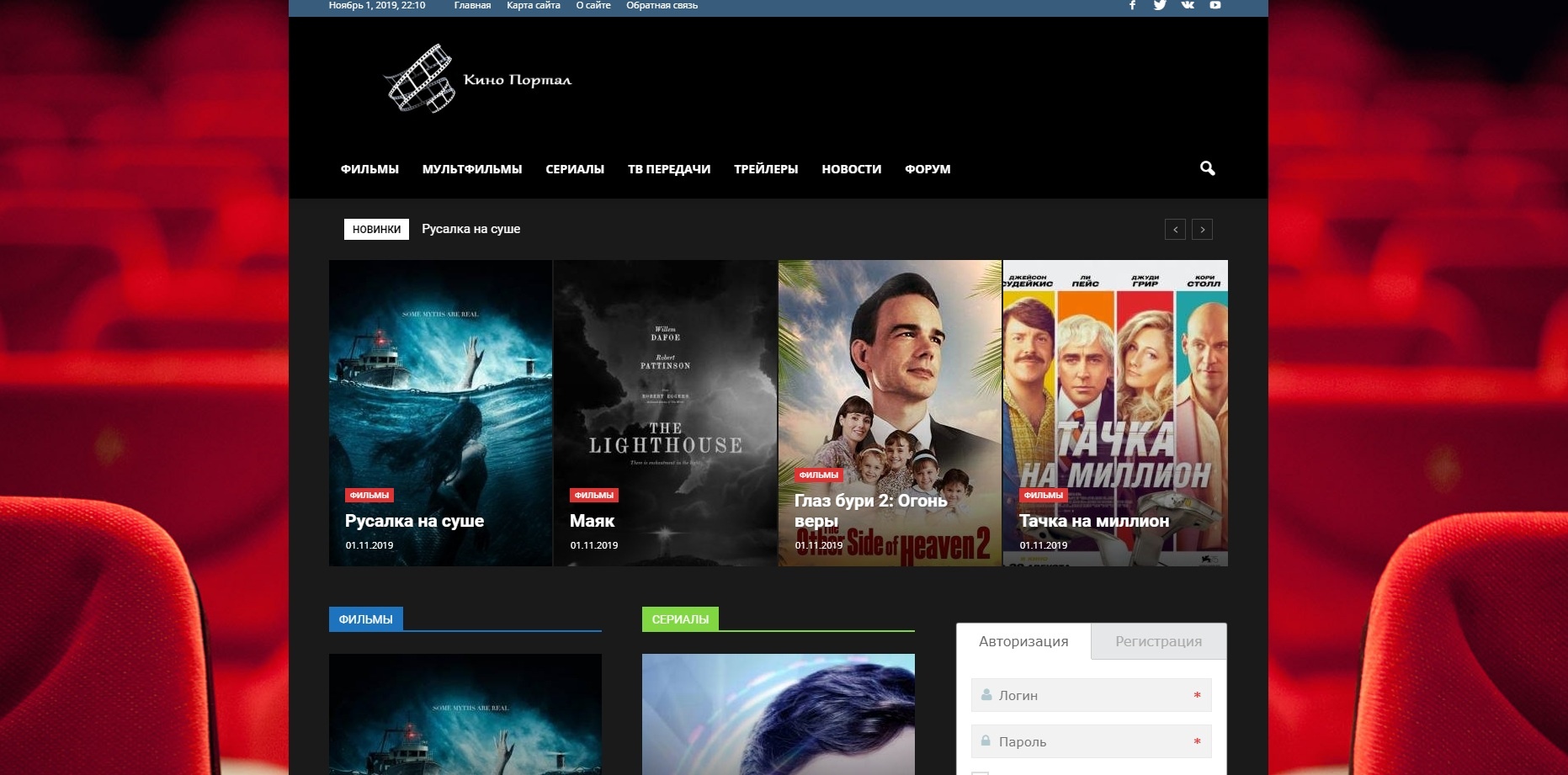The width and height of the screenshot is (1568, 775).
Task: Open the green Сериалы section heading
Action: pos(680,619)
